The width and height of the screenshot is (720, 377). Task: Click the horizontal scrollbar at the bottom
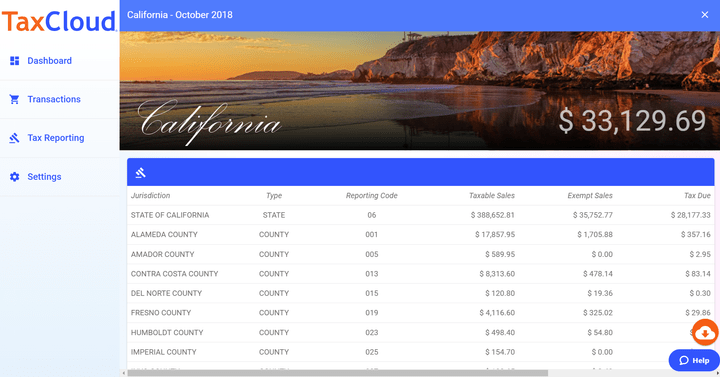[338, 373]
